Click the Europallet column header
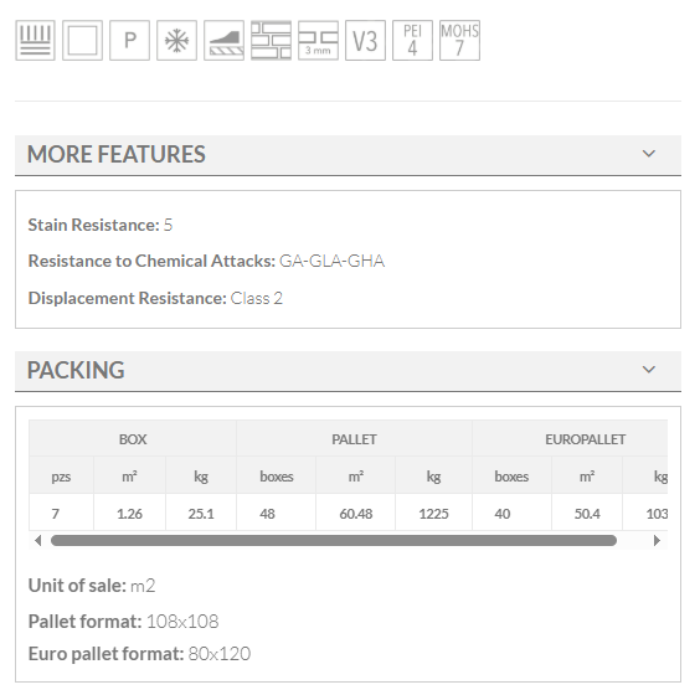Screen dimensions: 700x700 [x=585, y=439]
